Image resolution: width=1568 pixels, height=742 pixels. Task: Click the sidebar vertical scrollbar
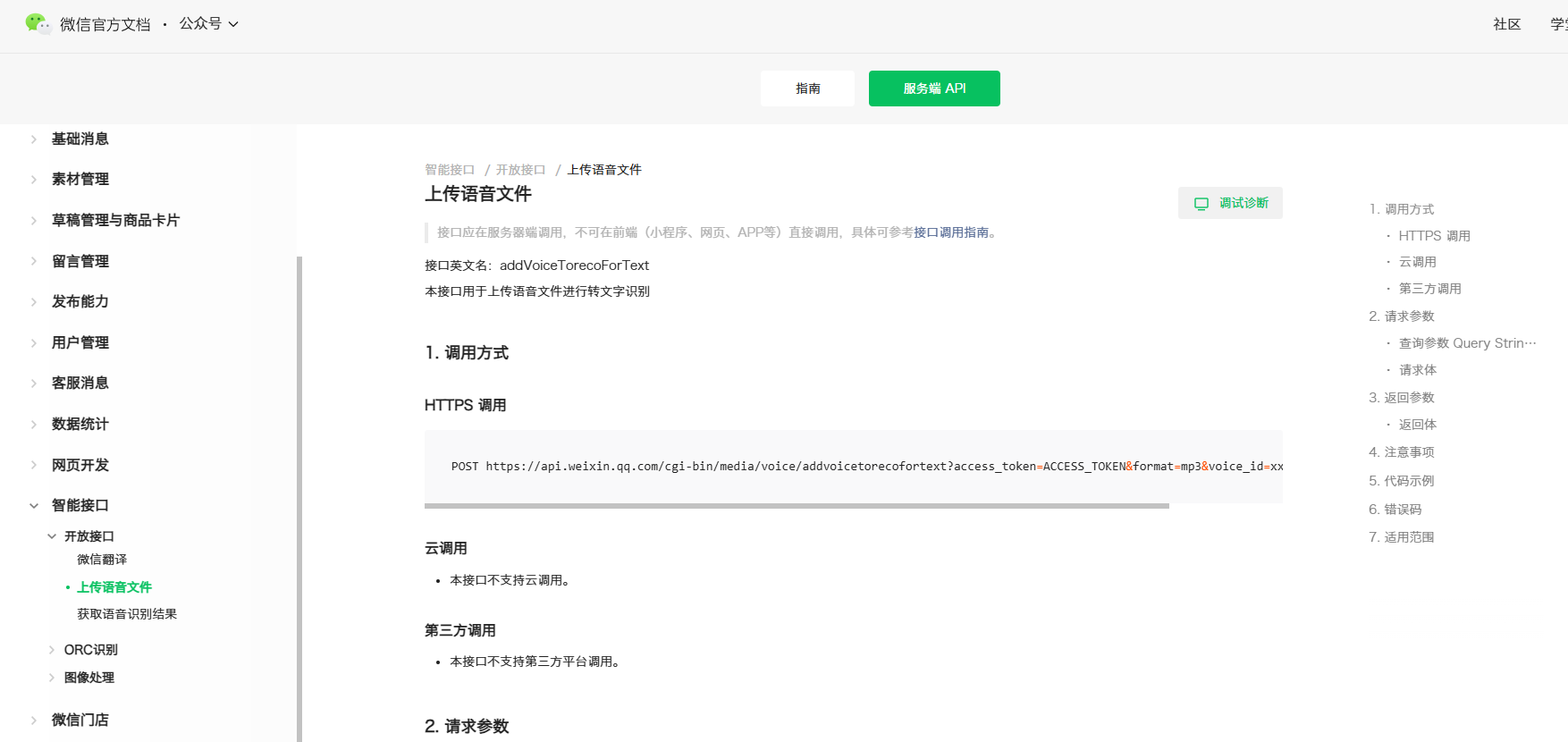pyautogui.click(x=299, y=499)
